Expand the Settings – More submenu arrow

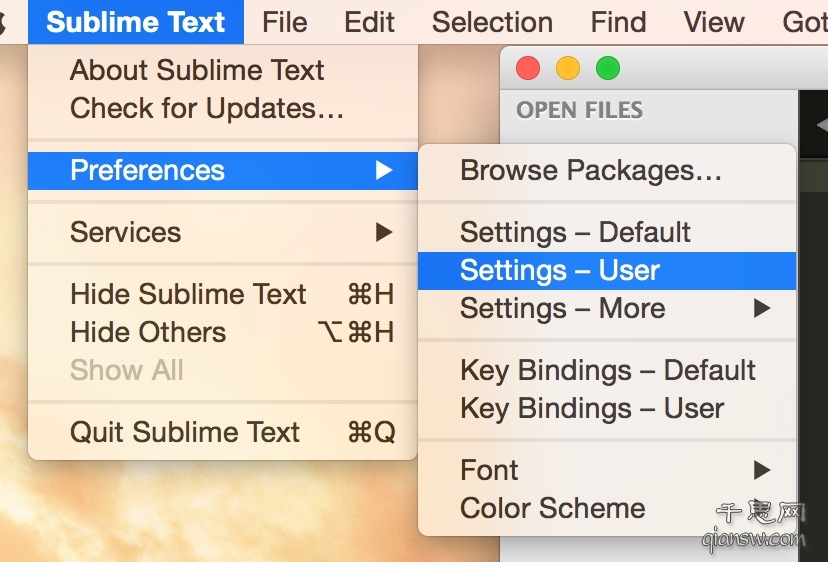click(761, 308)
